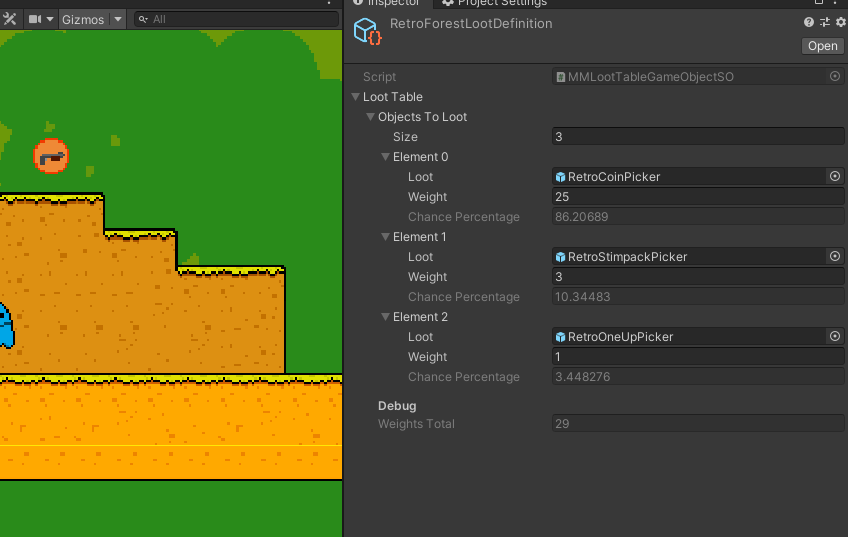The height and width of the screenshot is (537, 848).
Task: Collapse the Element 1 foldout
Action: tap(386, 237)
